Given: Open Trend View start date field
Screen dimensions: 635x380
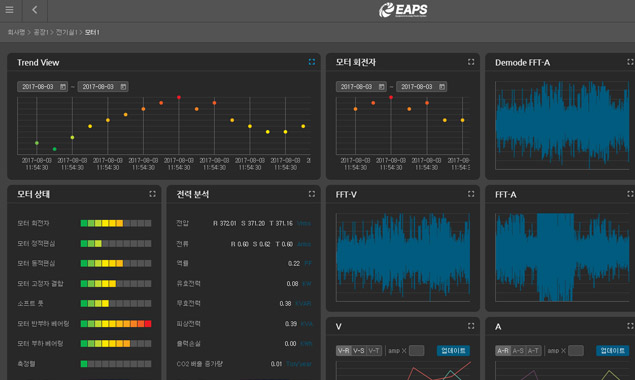Looking at the screenshot, I should coord(42,87).
